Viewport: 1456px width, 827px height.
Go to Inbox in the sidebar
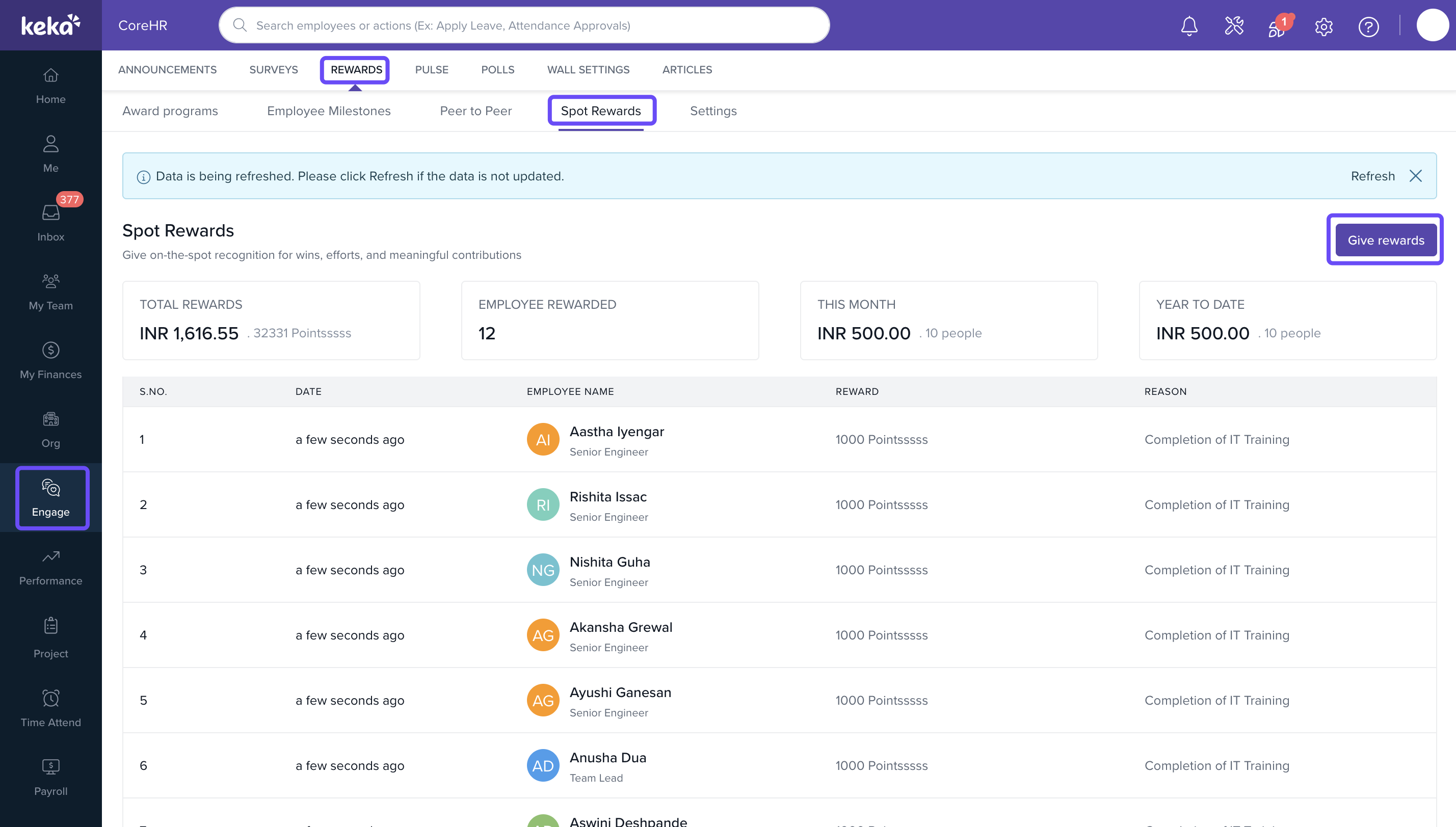[x=50, y=223]
